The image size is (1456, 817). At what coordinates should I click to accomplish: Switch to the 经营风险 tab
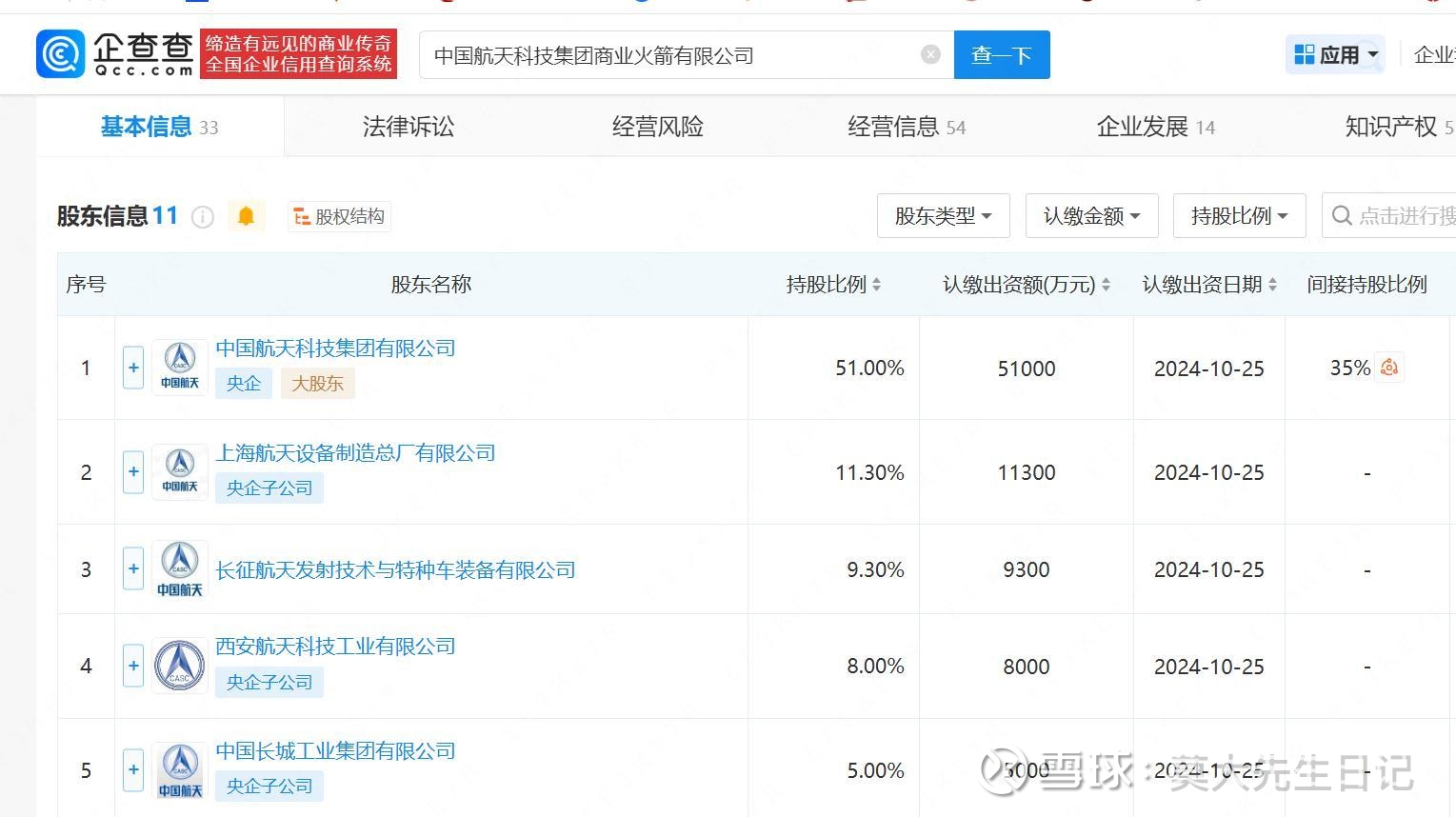657,127
